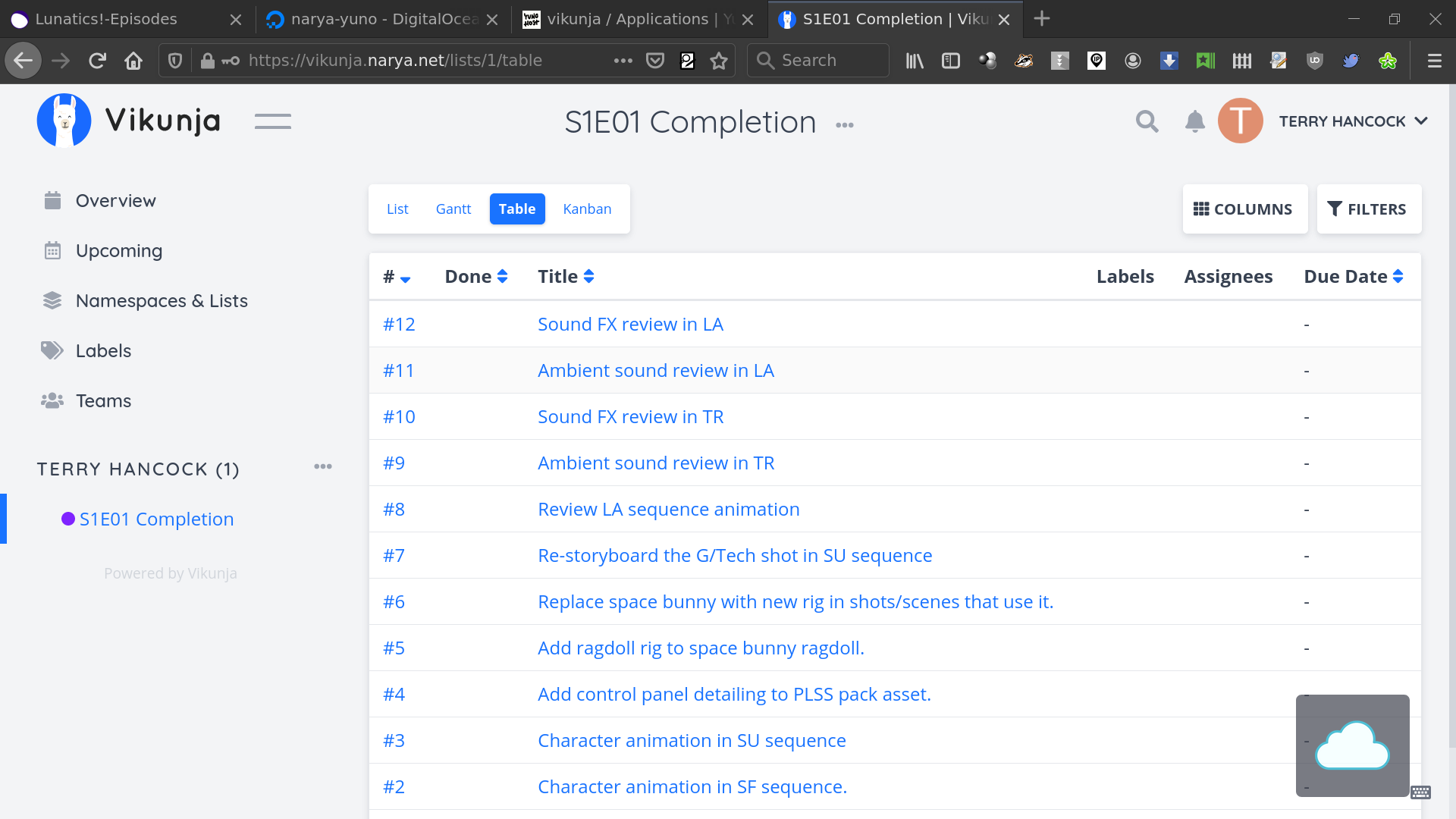The width and height of the screenshot is (1456, 819).
Task: Click the Teams people icon in sidebar
Action: pyautogui.click(x=52, y=400)
